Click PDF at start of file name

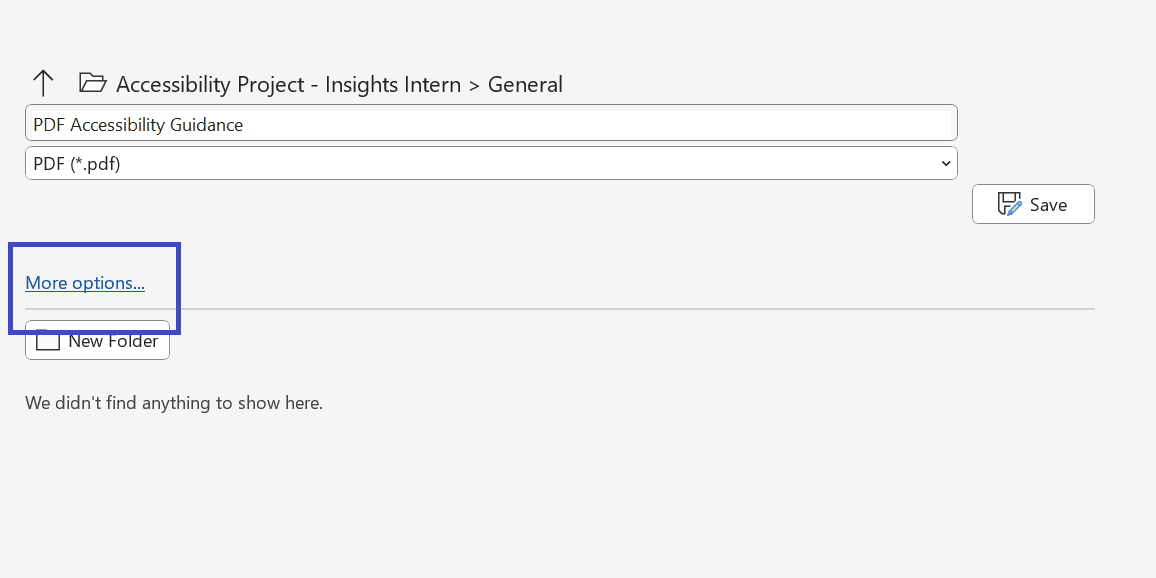click(x=49, y=125)
